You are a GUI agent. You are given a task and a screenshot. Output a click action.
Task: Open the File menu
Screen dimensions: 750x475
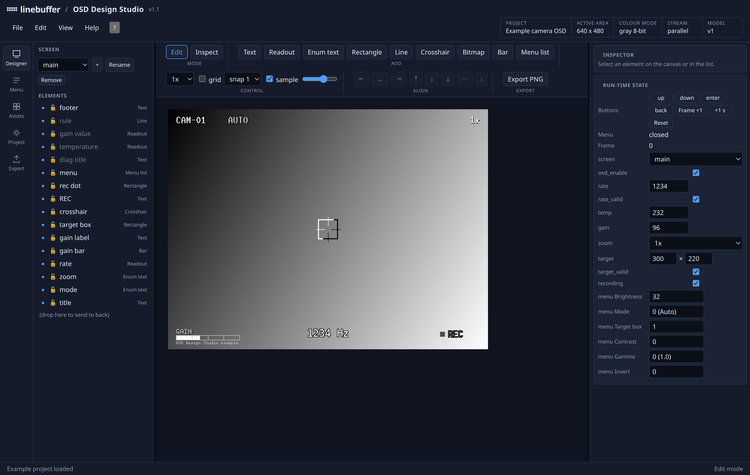coord(18,28)
